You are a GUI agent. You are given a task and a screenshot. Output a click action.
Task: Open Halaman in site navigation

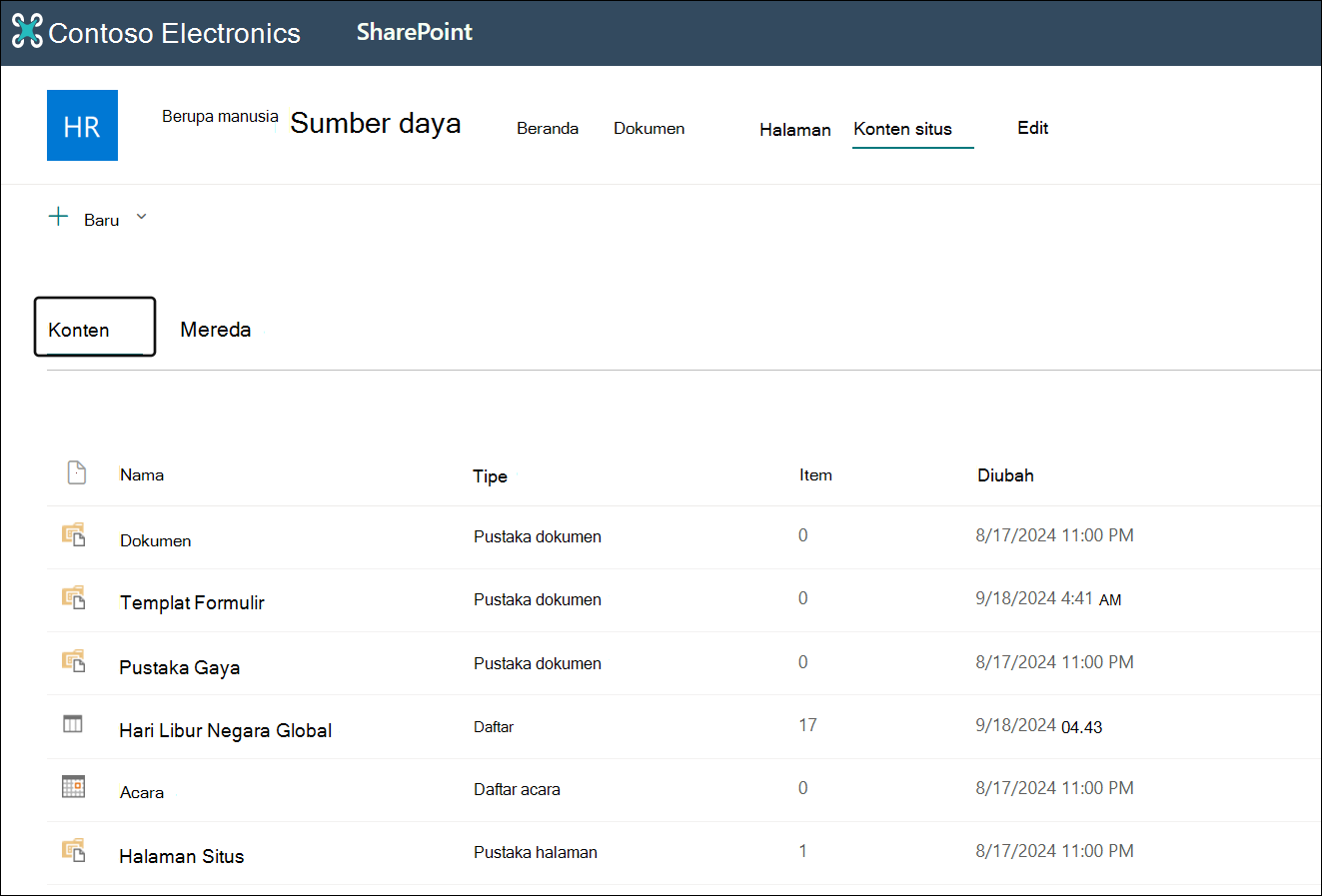(795, 129)
